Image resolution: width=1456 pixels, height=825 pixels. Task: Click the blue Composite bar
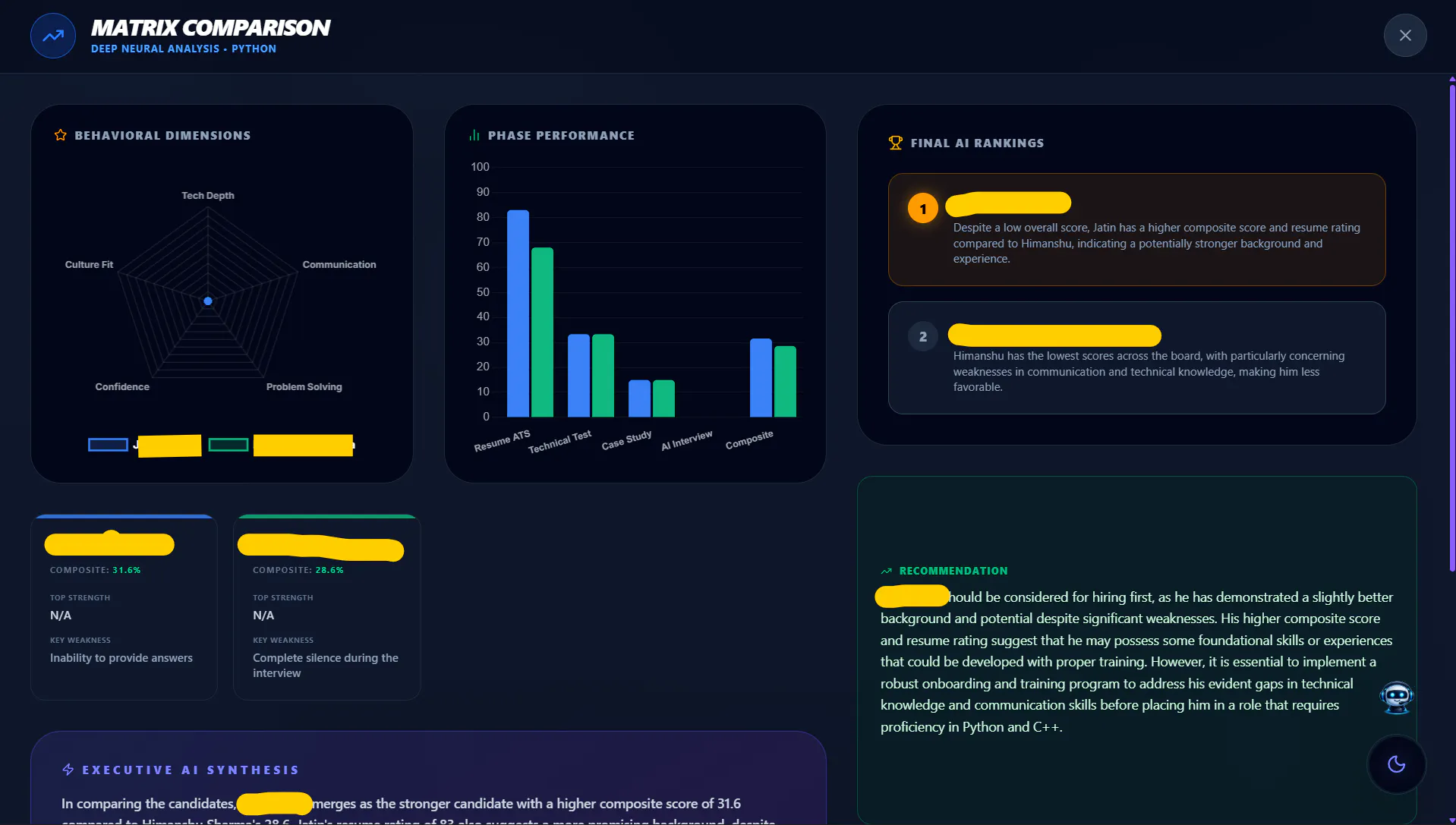tap(761, 378)
